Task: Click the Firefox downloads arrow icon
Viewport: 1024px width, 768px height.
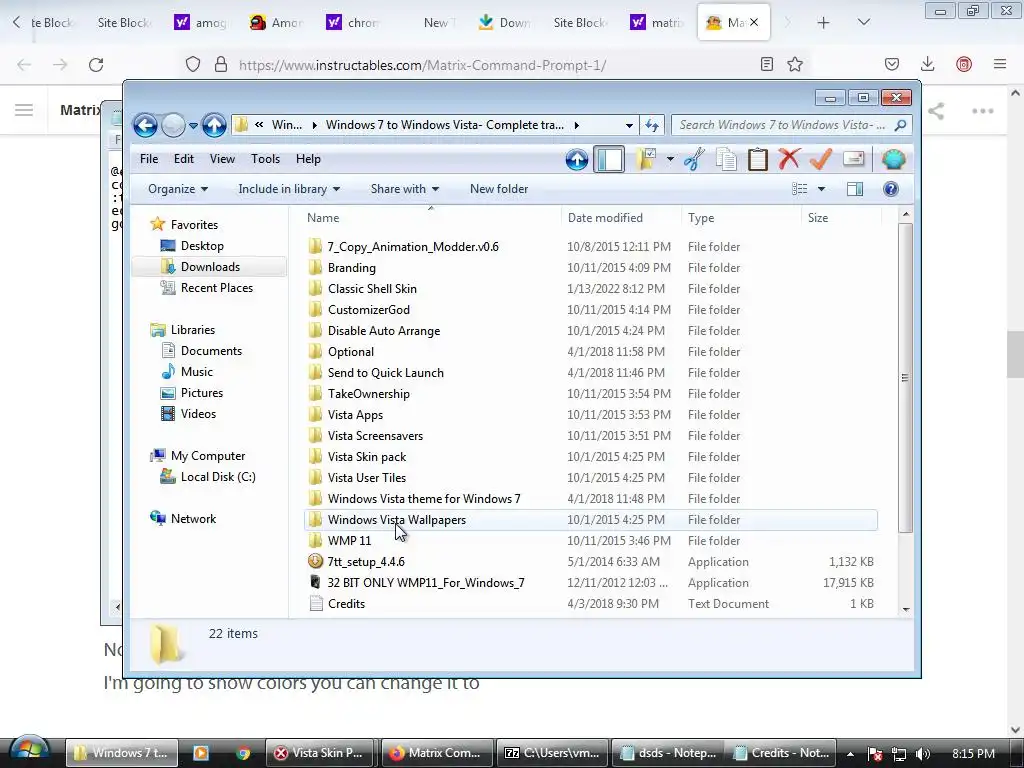Action: pyautogui.click(x=927, y=64)
